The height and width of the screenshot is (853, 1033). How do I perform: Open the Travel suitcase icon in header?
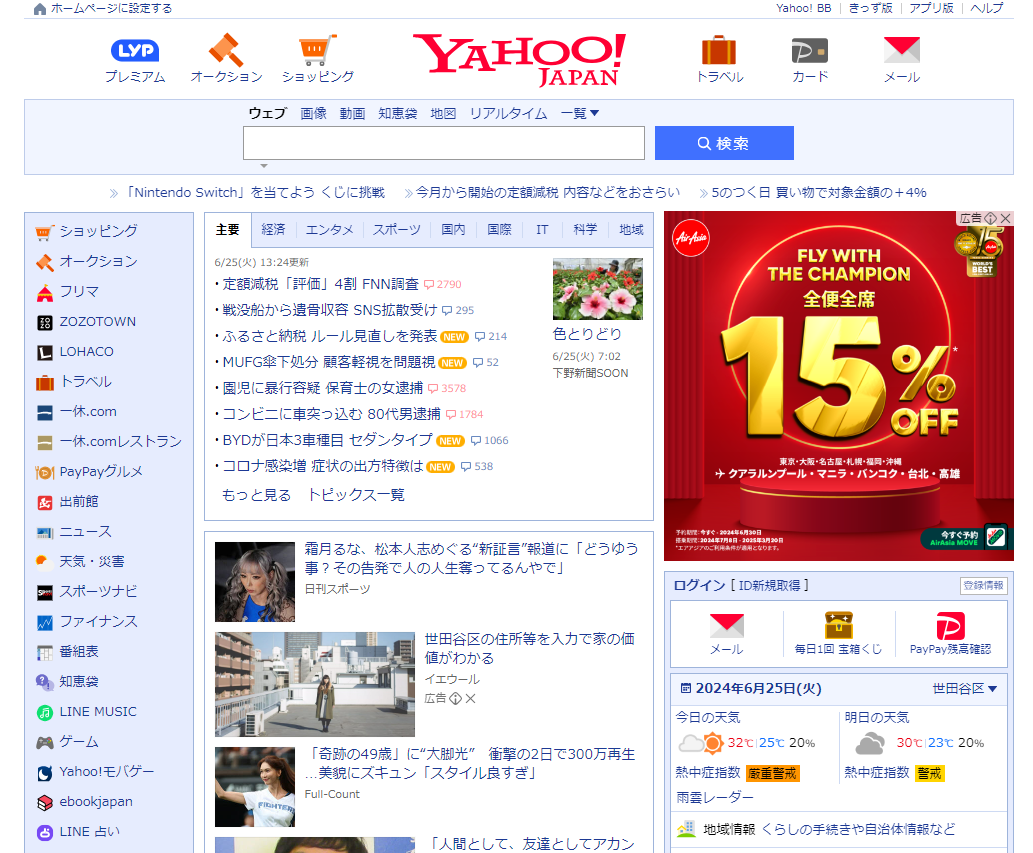pos(719,50)
